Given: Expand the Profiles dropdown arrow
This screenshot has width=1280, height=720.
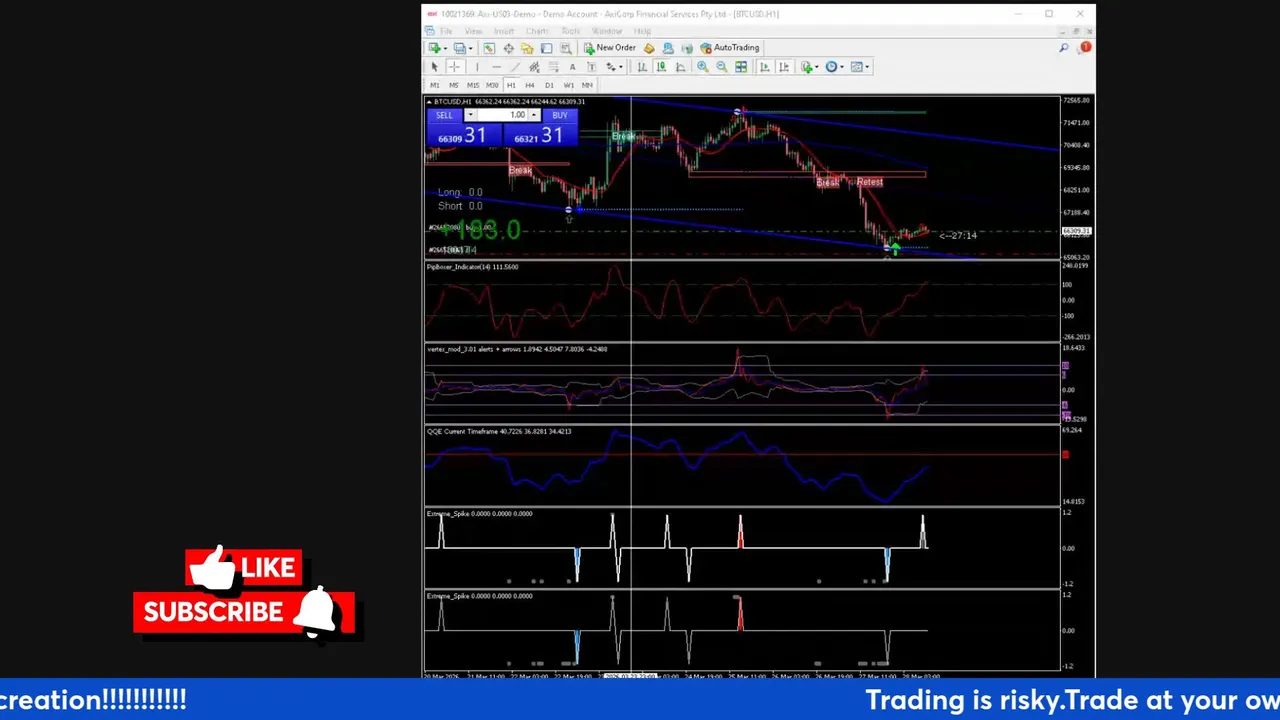Looking at the screenshot, I should point(471,48).
